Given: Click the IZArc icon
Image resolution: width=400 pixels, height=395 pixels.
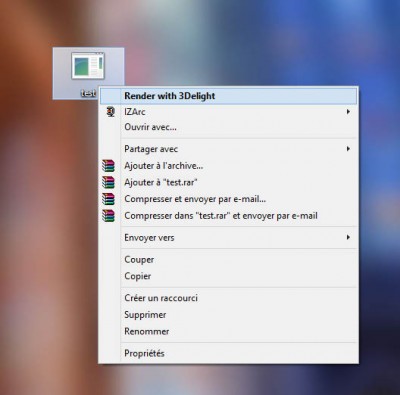Looking at the screenshot, I should (x=110, y=112).
